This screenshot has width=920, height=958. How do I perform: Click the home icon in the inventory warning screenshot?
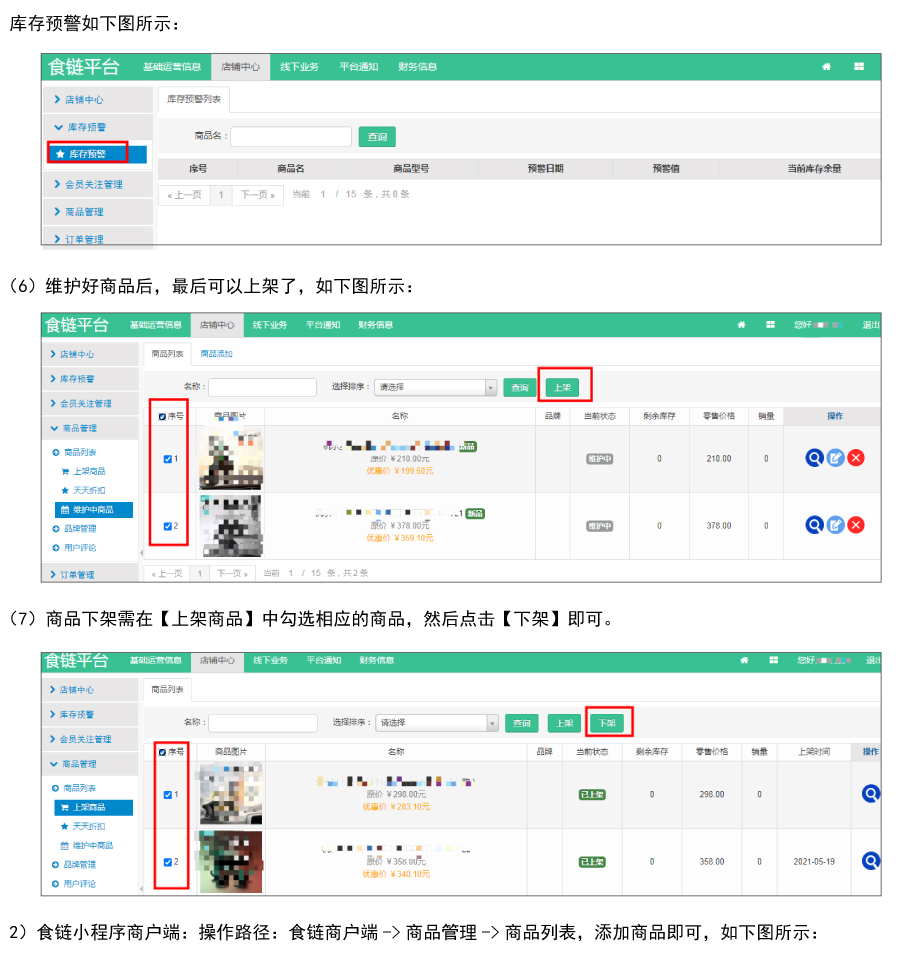pyautogui.click(x=826, y=67)
